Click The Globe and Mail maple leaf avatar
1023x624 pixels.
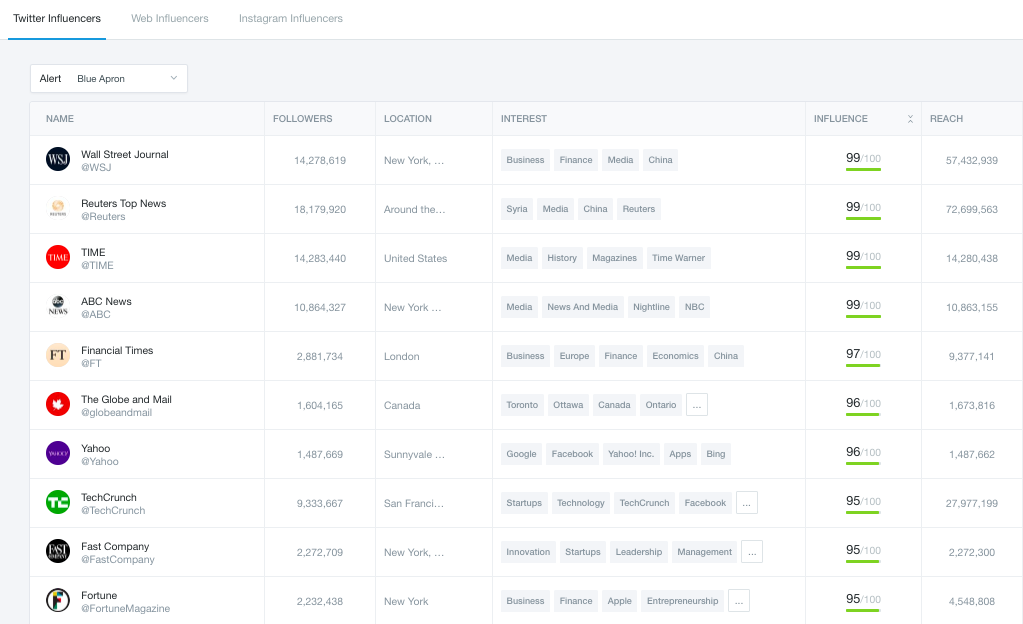(x=58, y=404)
